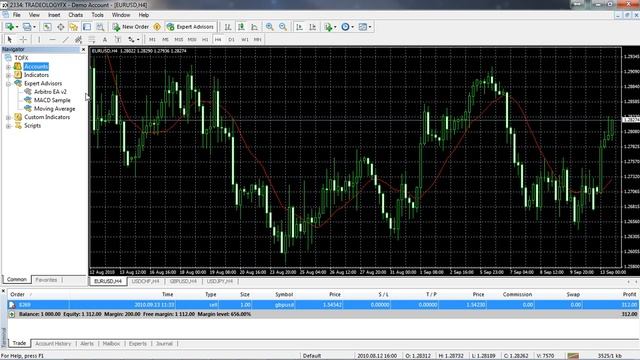Select the Equidistant Channel tool
This screenshot has height=360, width=640.
78,40
